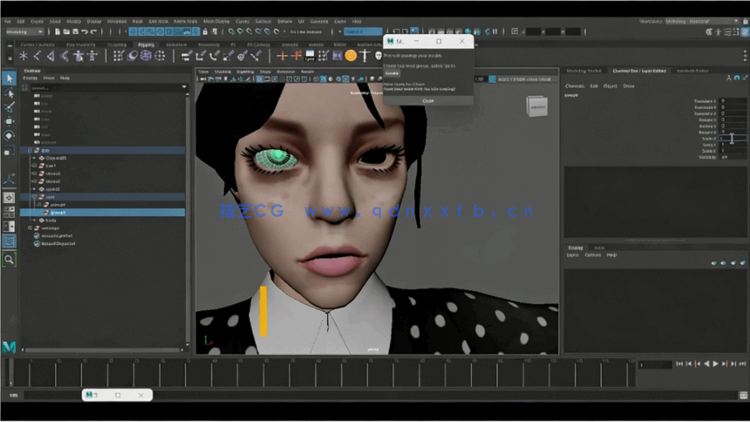Click the Close button in dialog
The width and height of the screenshot is (750, 422).
point(428,100)
